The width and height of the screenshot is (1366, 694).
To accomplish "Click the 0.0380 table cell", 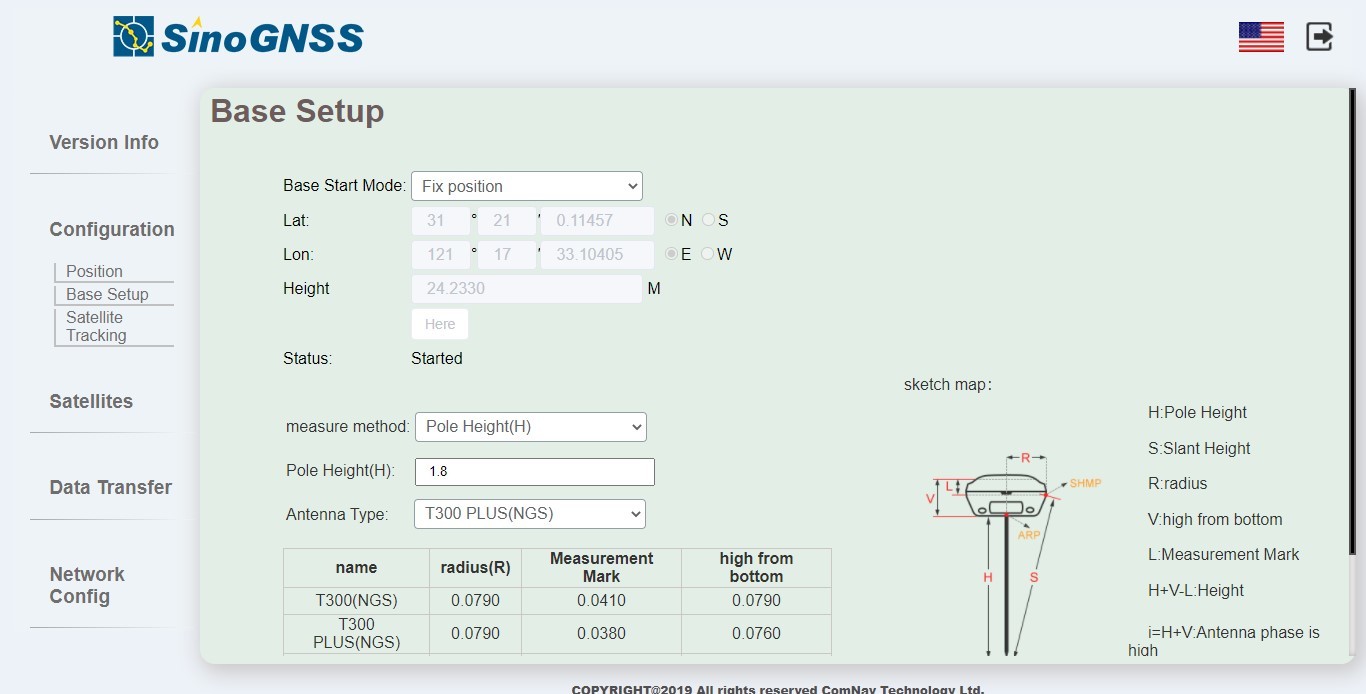I will point(601,634).
